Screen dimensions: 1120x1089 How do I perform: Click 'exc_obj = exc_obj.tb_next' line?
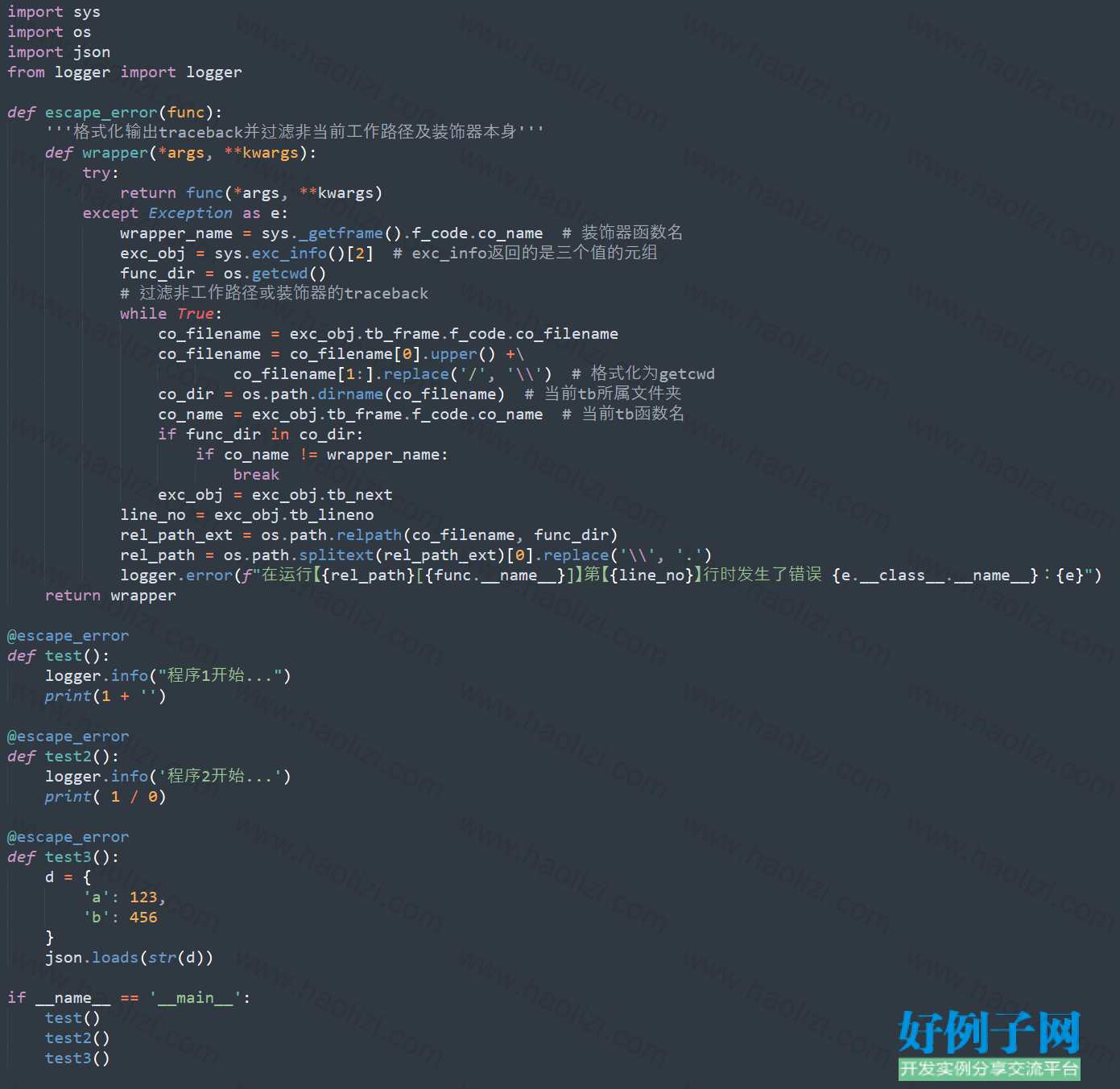click(275, 495)
